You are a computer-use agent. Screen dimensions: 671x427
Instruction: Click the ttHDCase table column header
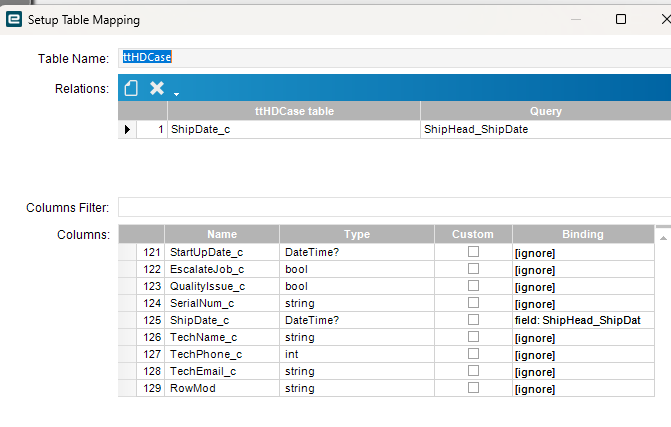294,111
